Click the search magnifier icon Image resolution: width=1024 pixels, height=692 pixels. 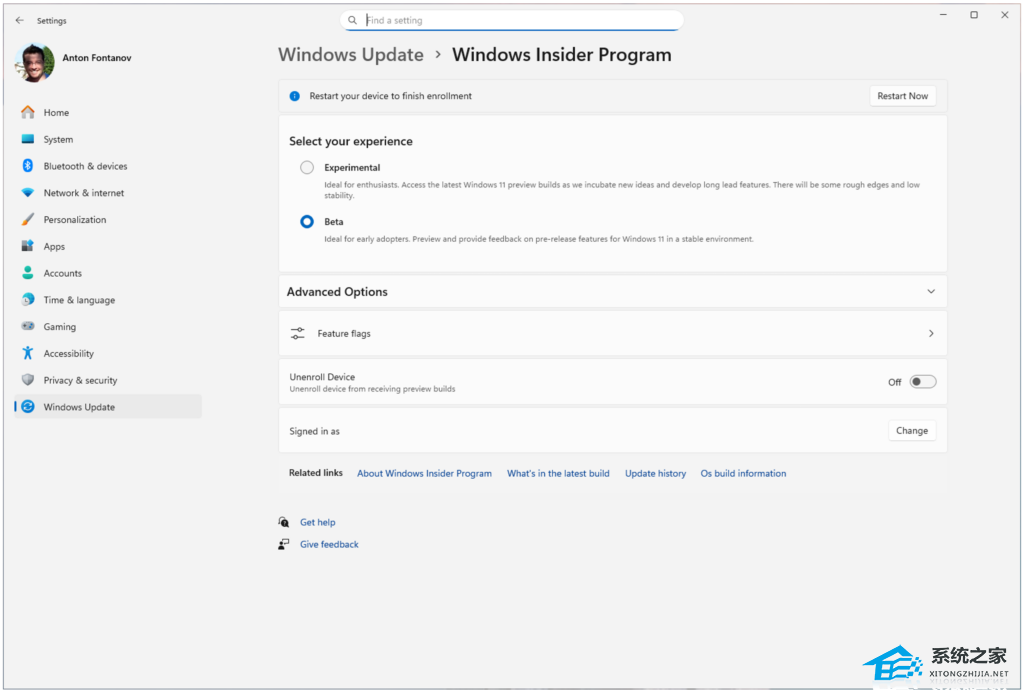(352, 20)
